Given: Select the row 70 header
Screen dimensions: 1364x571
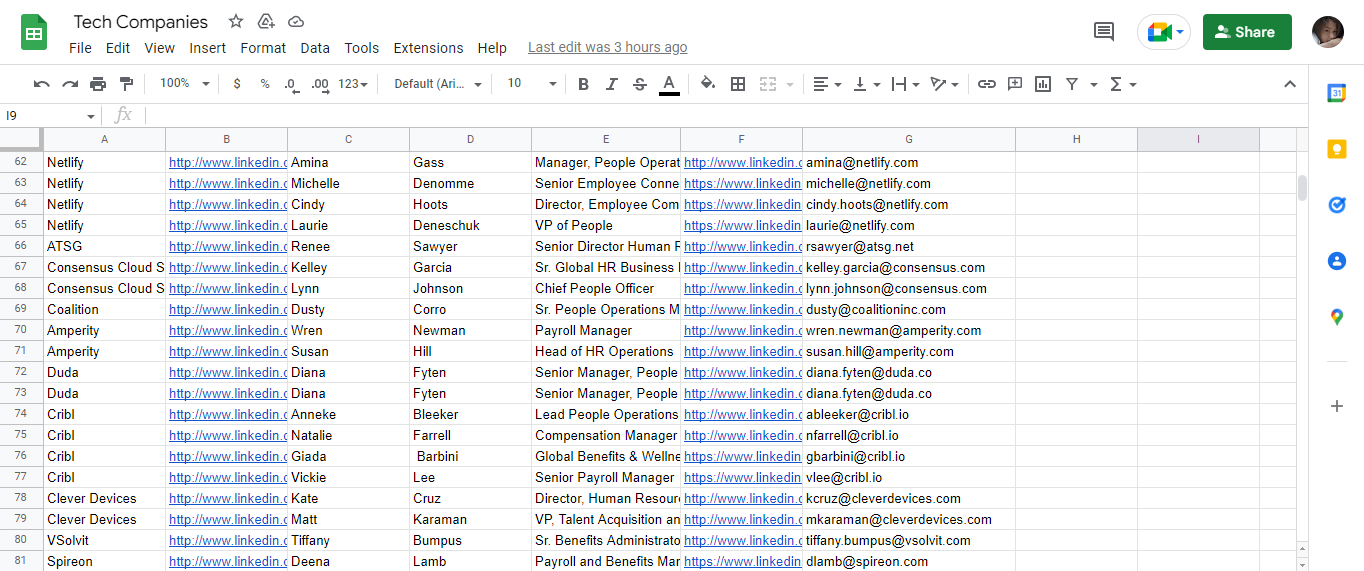Looking at the screenshot, I should click(x=21, y=330).
